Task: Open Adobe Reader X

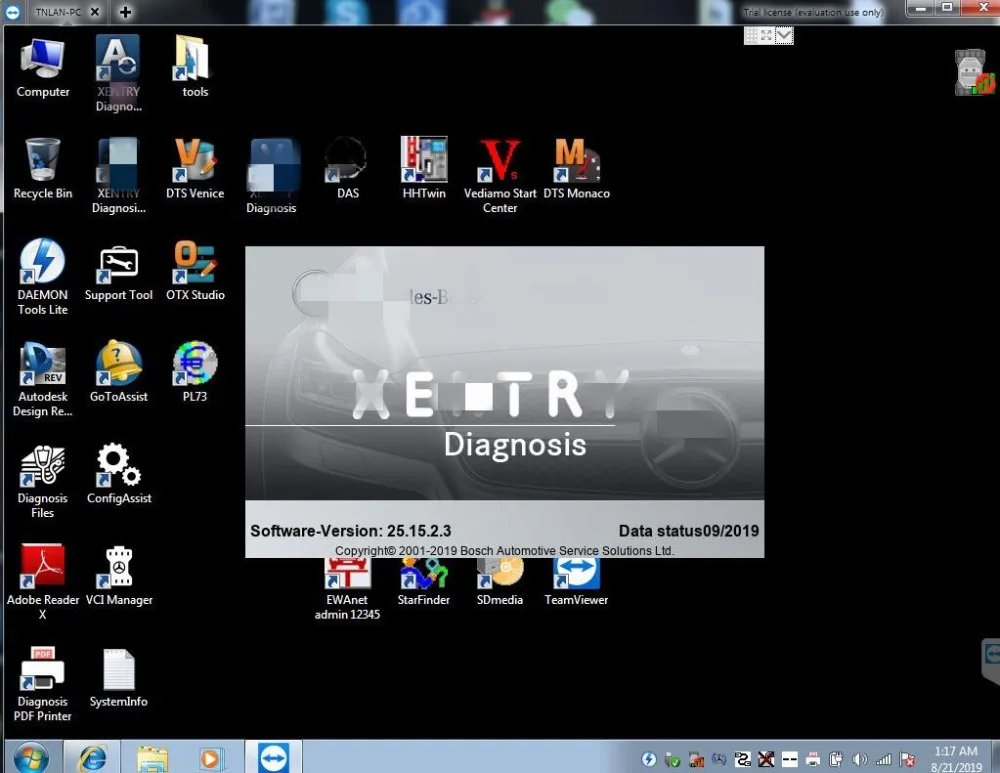Action: click(43, 582)
